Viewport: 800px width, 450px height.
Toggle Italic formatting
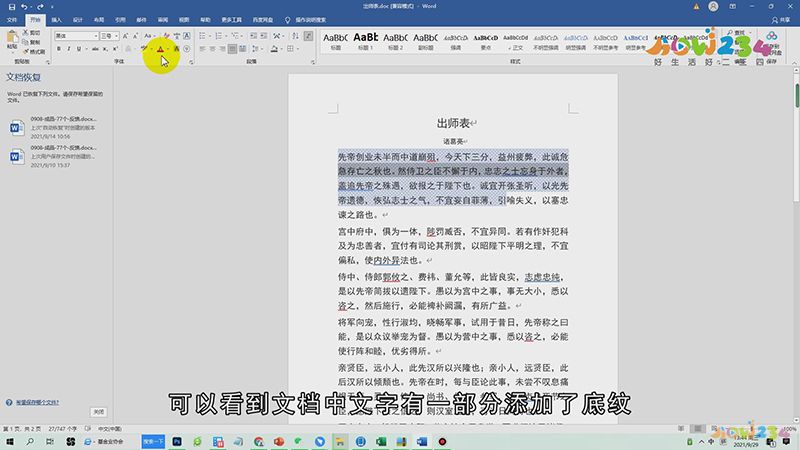pyautogui.click(x=69, y=49)
